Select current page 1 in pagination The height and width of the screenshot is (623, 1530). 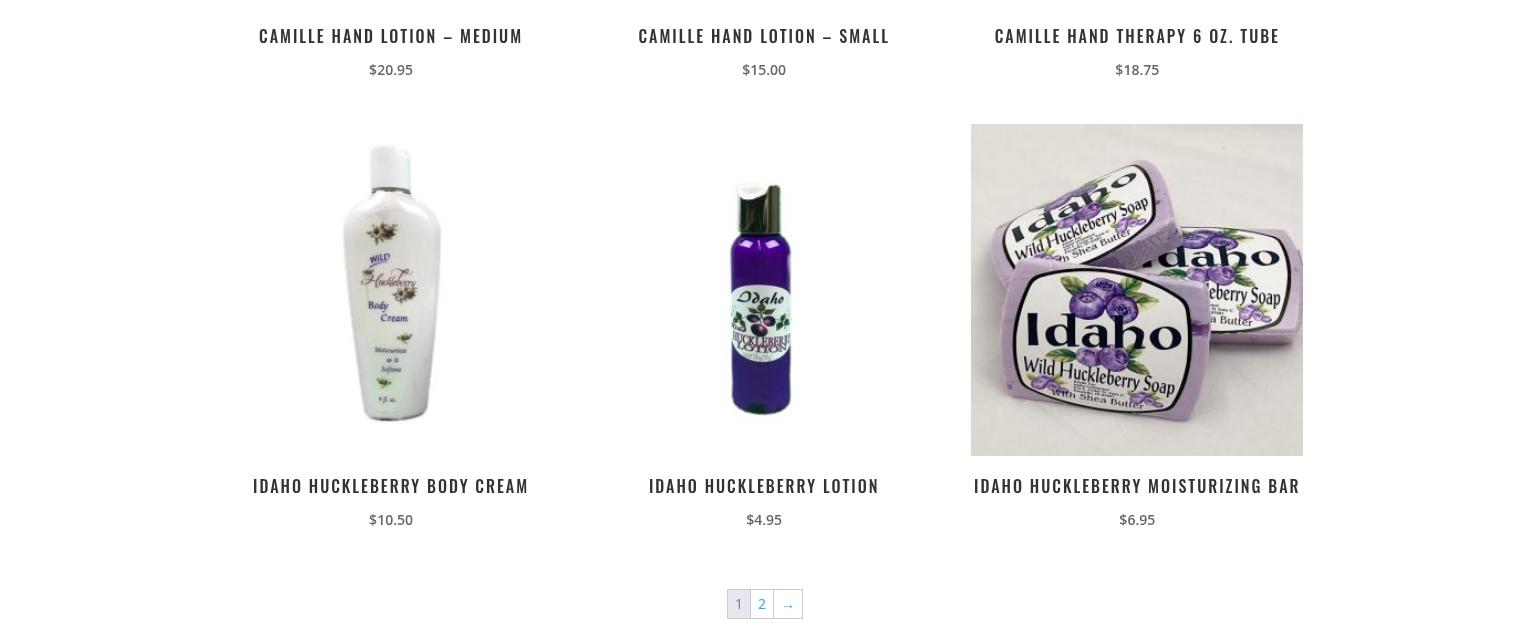(x=739, y=604)
